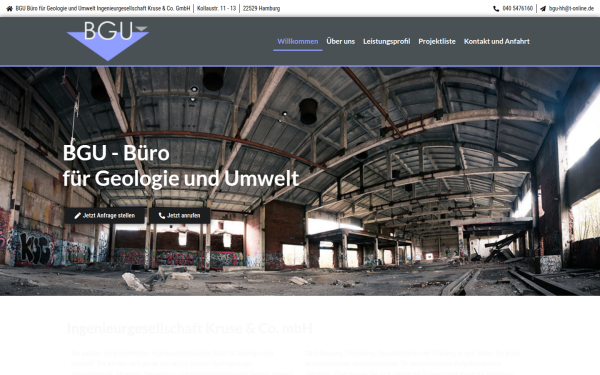Click the handset icon on Jetzt anrufen
Screen dimensions: 600x375
[x=162, y=216]
